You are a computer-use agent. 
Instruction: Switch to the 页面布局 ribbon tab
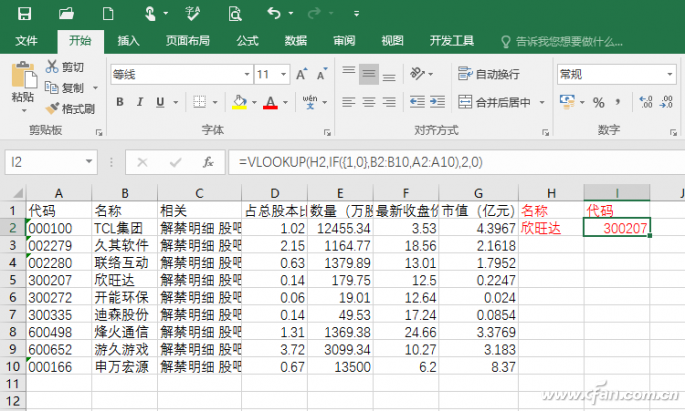[x=188, y=41]
